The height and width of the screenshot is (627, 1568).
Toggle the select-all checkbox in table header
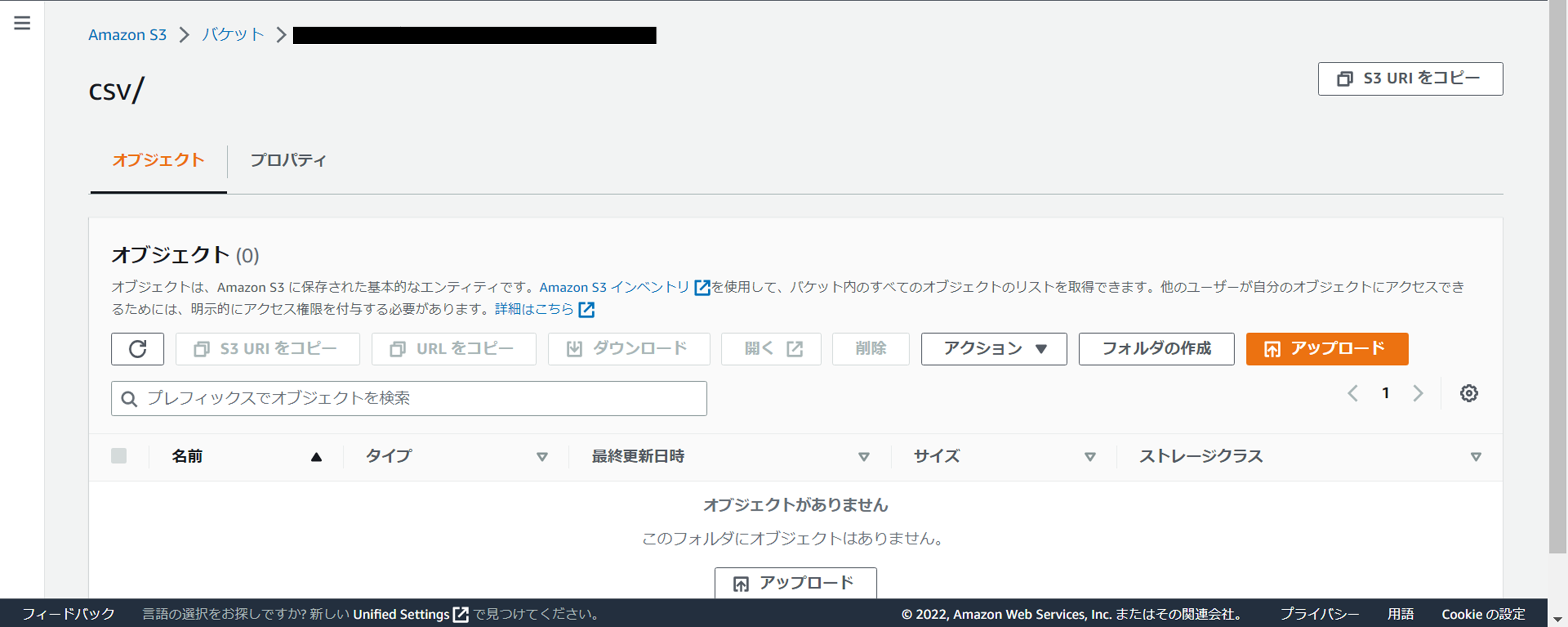pyautogui.click(x=119, y=456)
